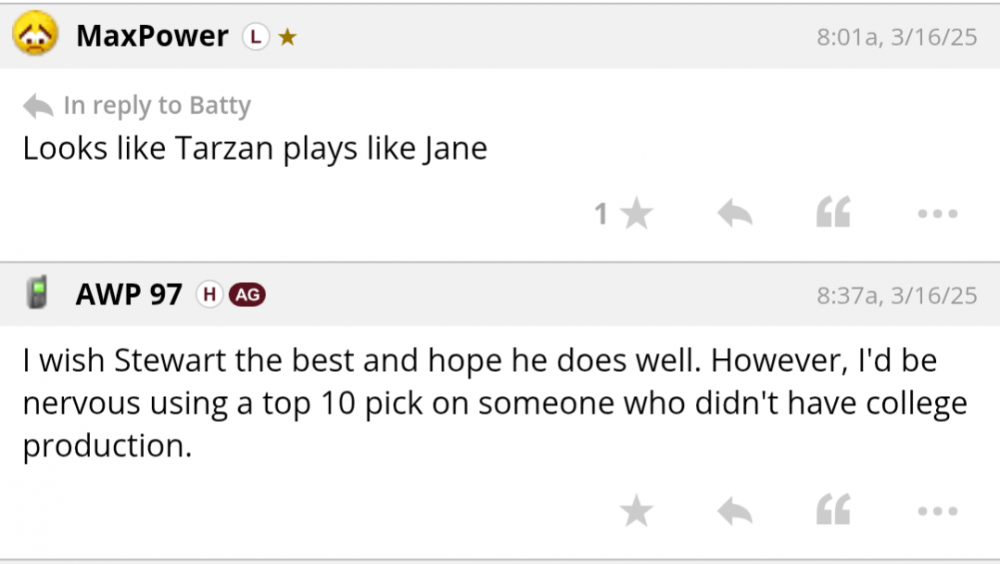Quote AWP 97's Stewart comment
The height and width of the screenshot is (564, 1000).
coord(833,511)
